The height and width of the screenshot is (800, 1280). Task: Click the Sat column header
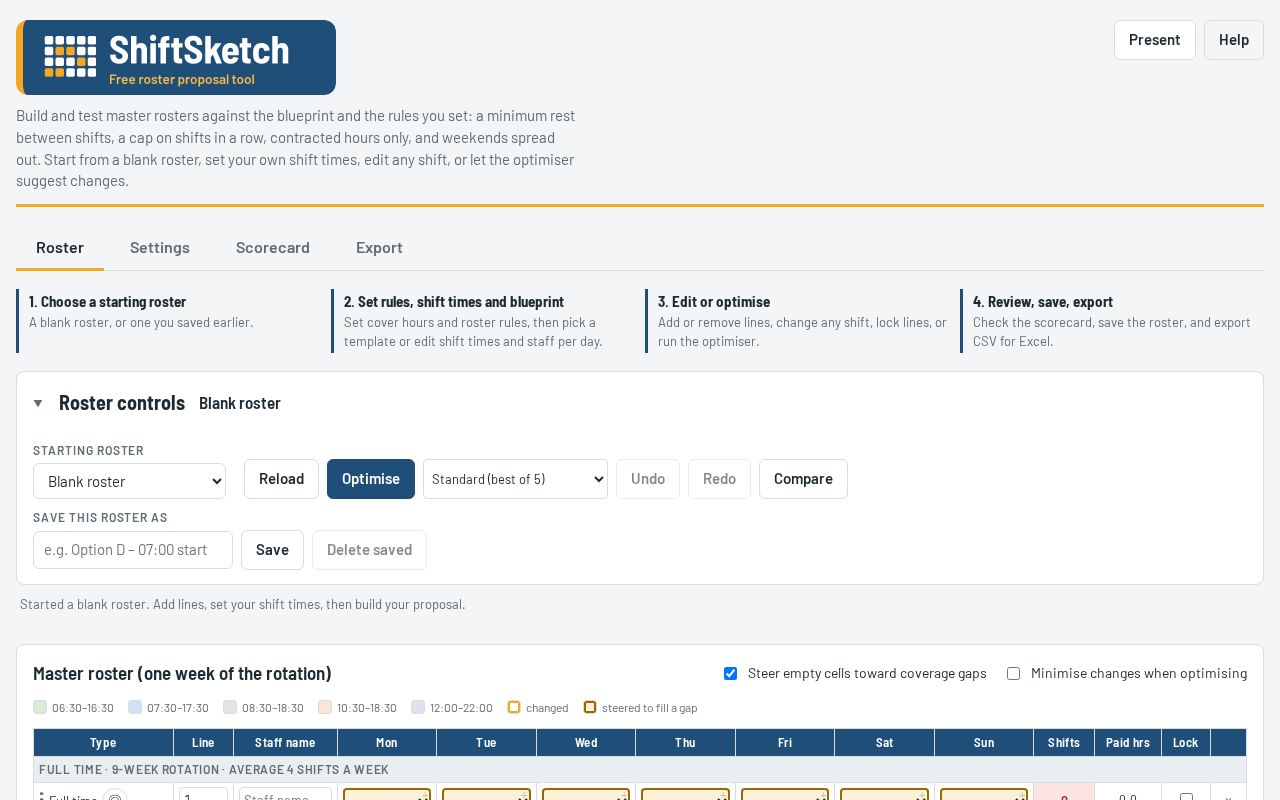884,743
